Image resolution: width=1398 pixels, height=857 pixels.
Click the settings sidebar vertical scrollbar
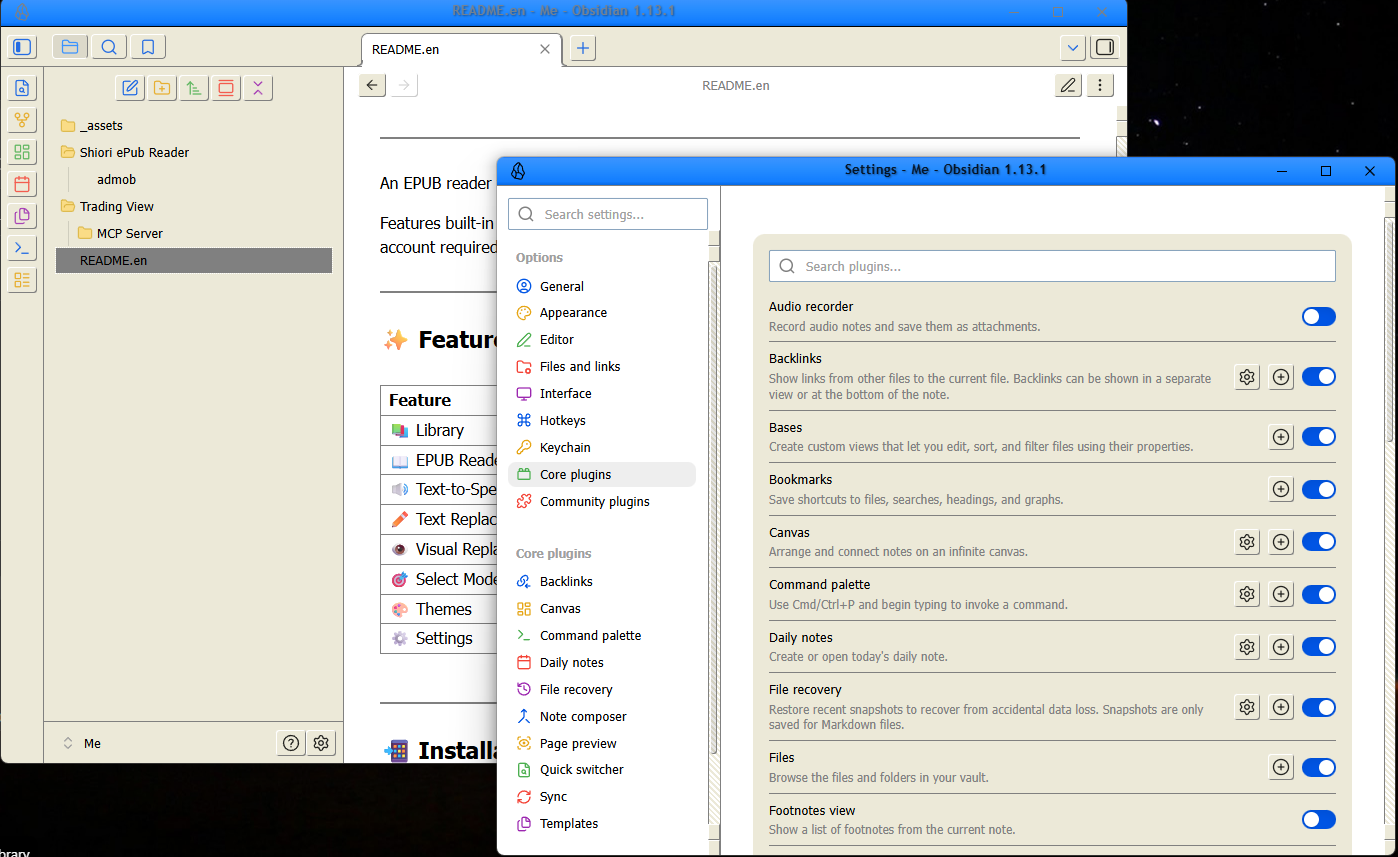(714, 507)
